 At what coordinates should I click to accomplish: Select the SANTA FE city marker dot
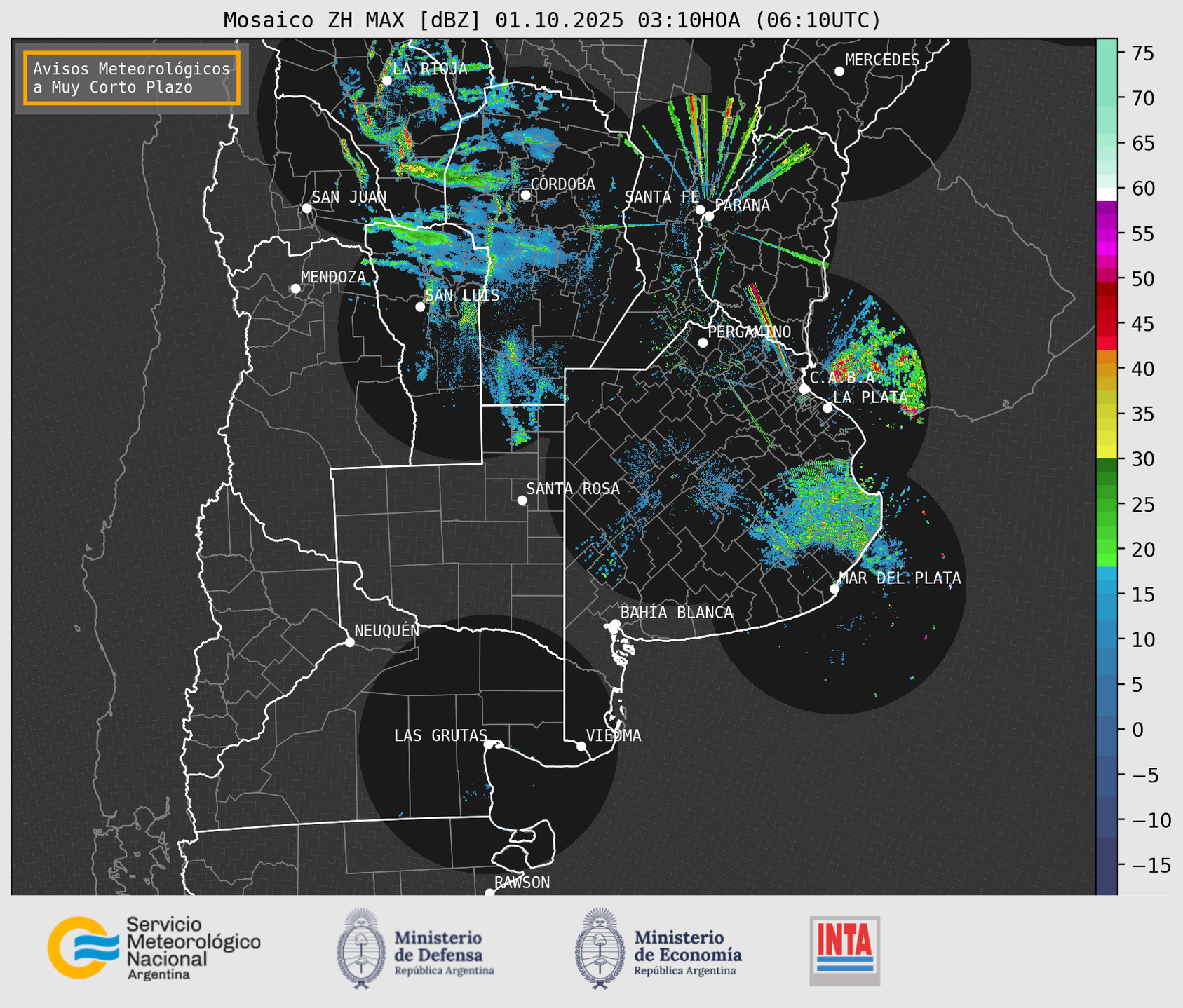click(x=700, y=210)
